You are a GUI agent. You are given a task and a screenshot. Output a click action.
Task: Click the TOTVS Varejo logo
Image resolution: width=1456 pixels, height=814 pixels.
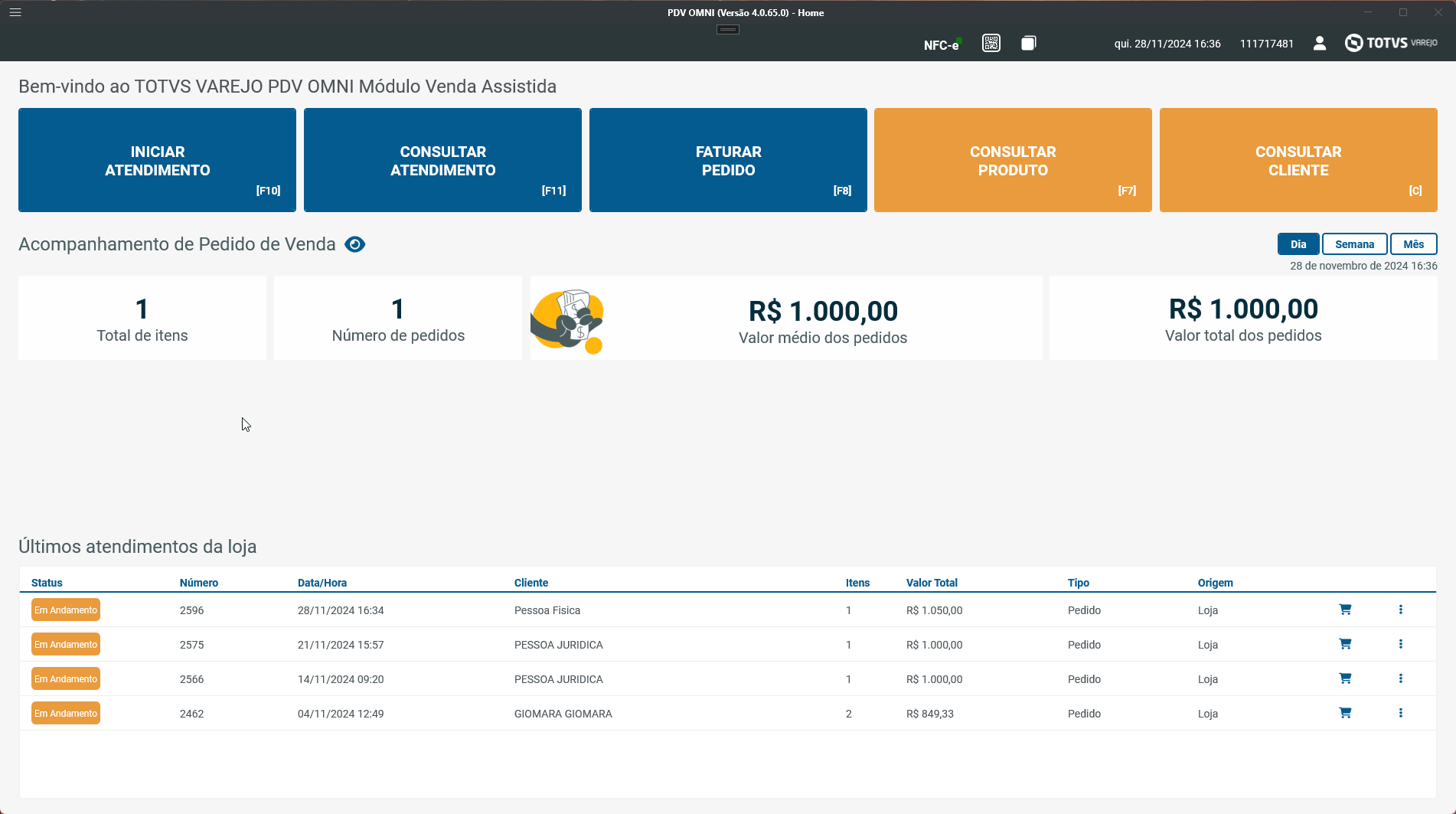(1391, 43)
